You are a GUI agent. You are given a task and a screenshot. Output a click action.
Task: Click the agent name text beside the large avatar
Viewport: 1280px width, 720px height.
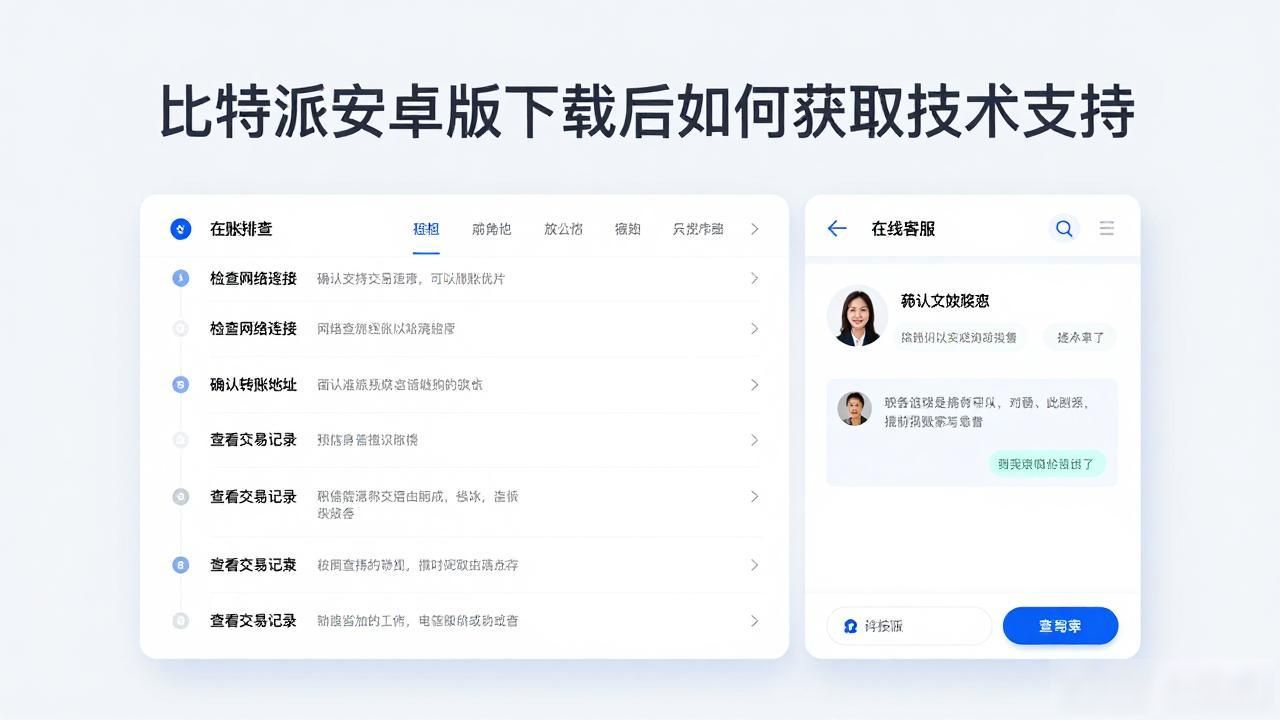click(x=945, y=301)
